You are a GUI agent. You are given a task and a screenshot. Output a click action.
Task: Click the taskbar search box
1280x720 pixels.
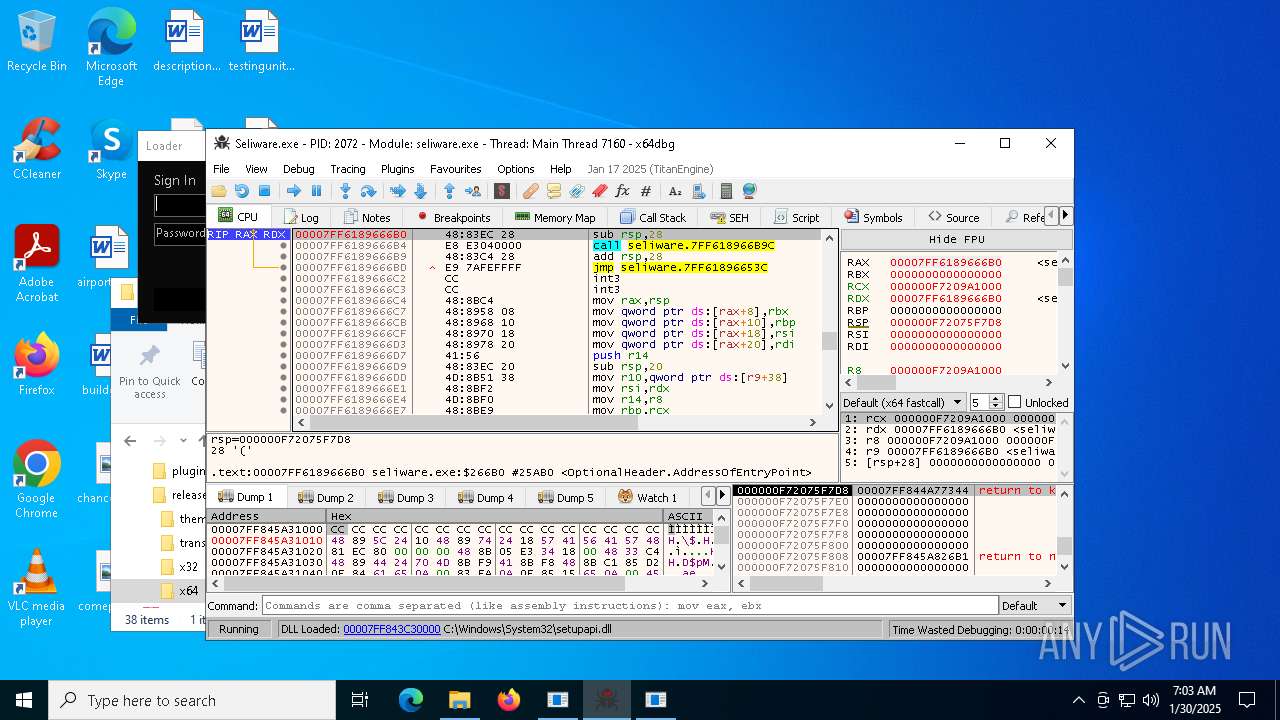pos(192,700)
